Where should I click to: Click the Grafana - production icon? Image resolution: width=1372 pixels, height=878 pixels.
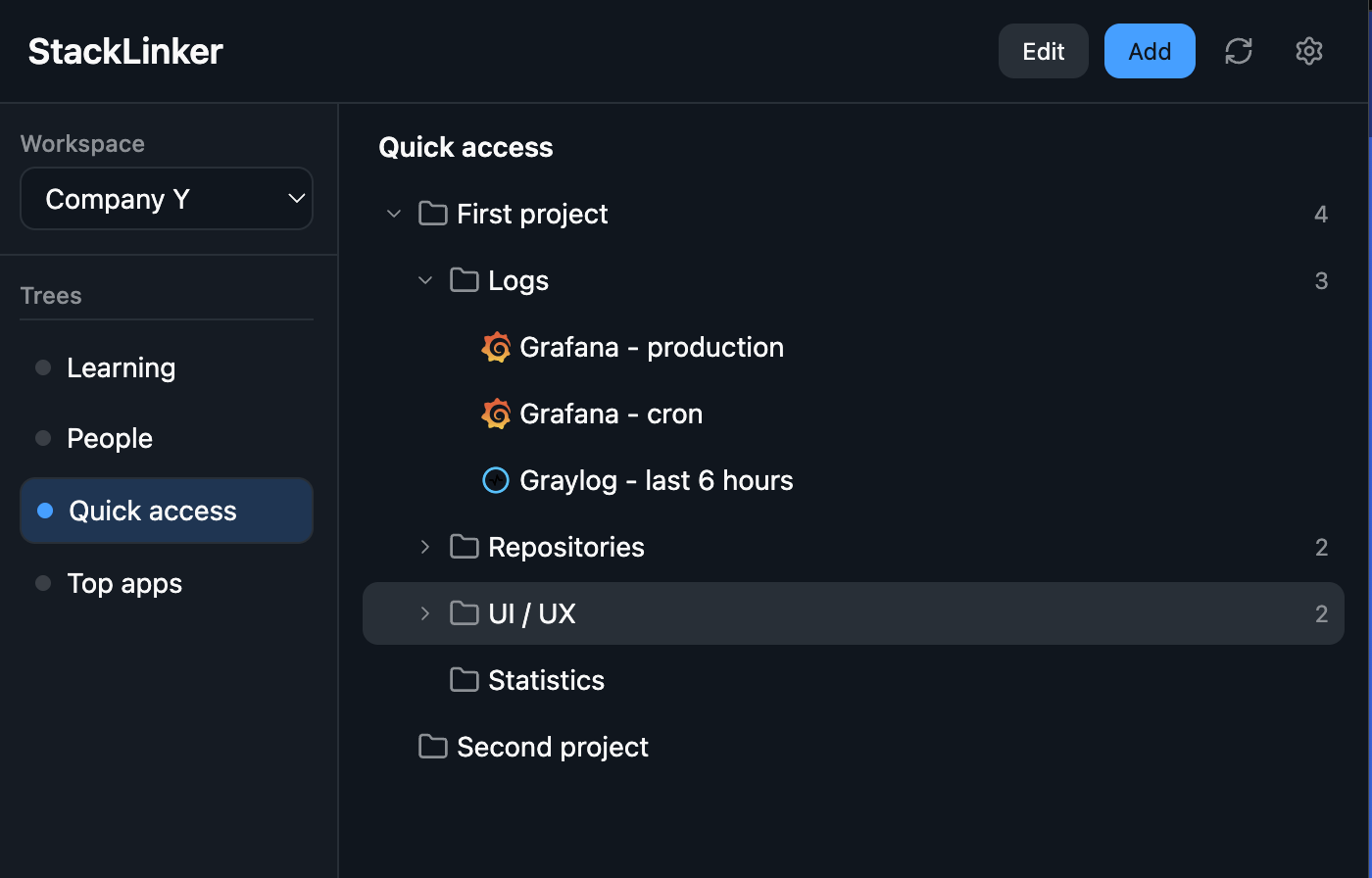coord(496,347)
